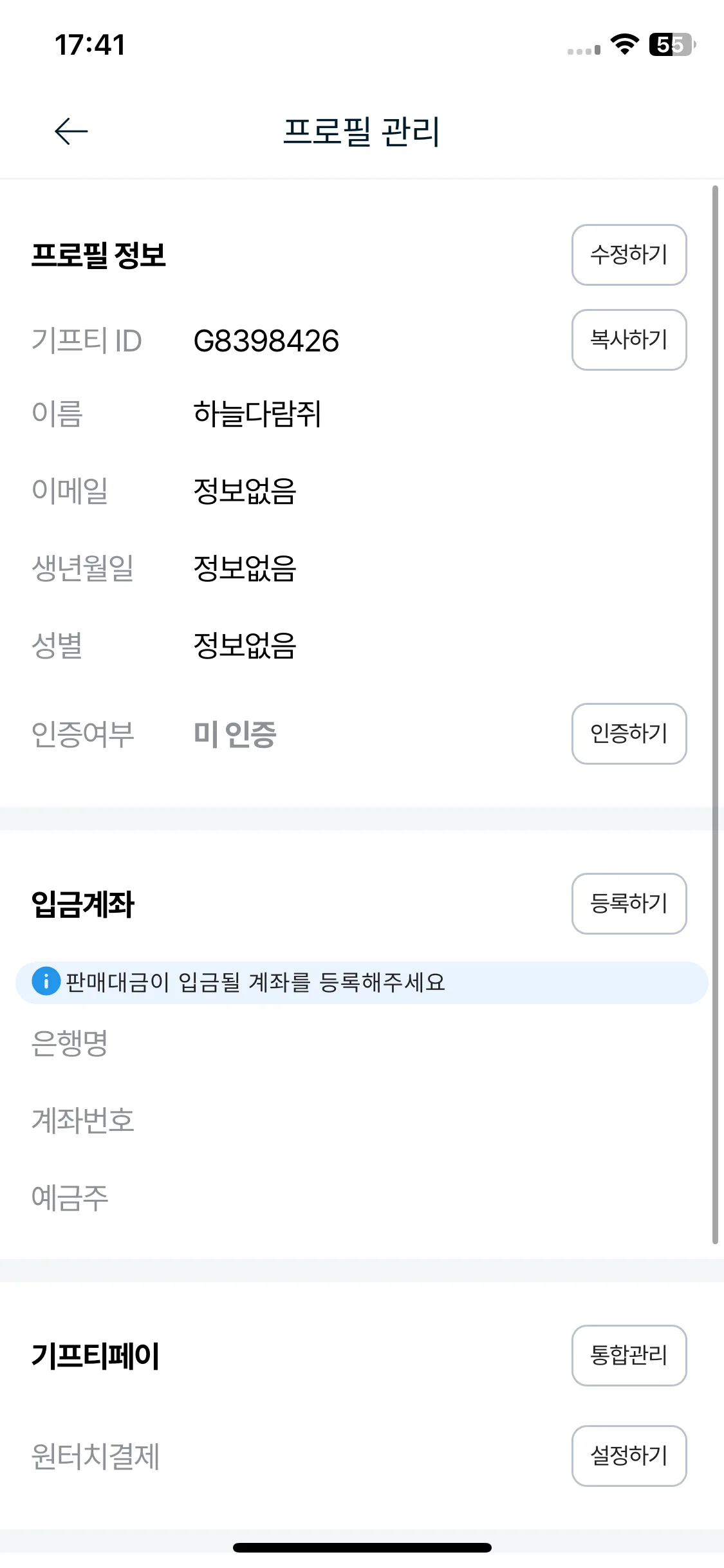Tap the account registration notice banner

(362, 982)
